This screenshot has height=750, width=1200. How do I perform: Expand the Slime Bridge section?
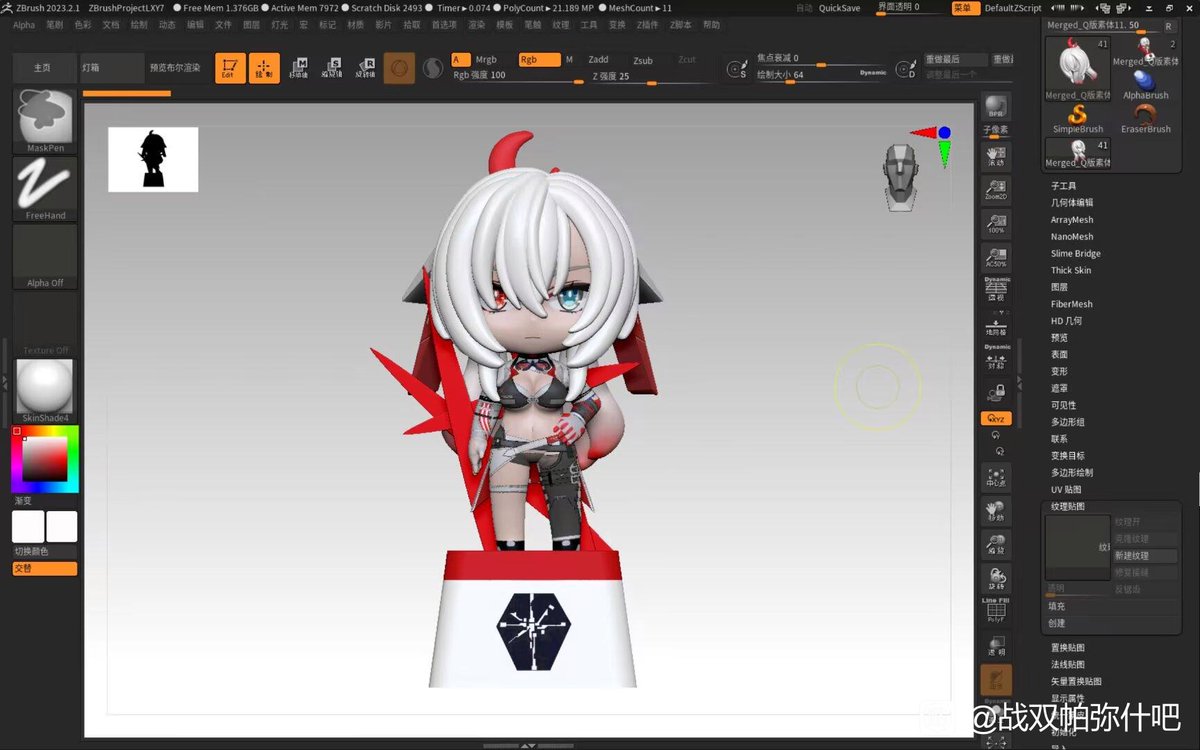click(1076, 254)
